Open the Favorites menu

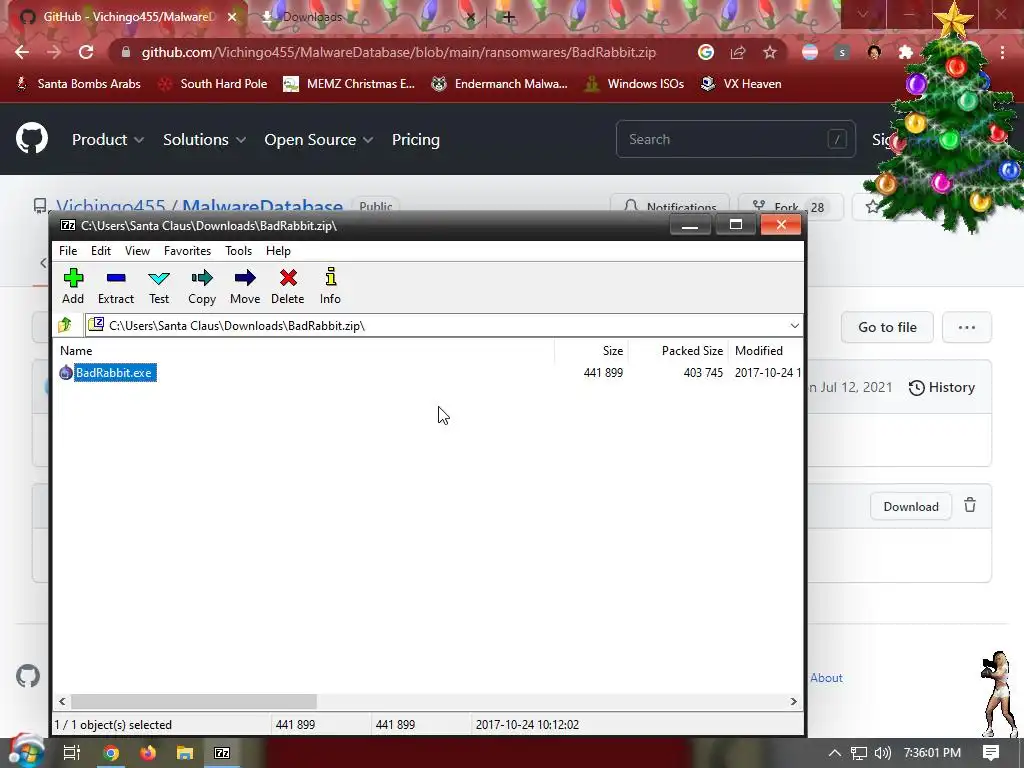tap(187, 251)
